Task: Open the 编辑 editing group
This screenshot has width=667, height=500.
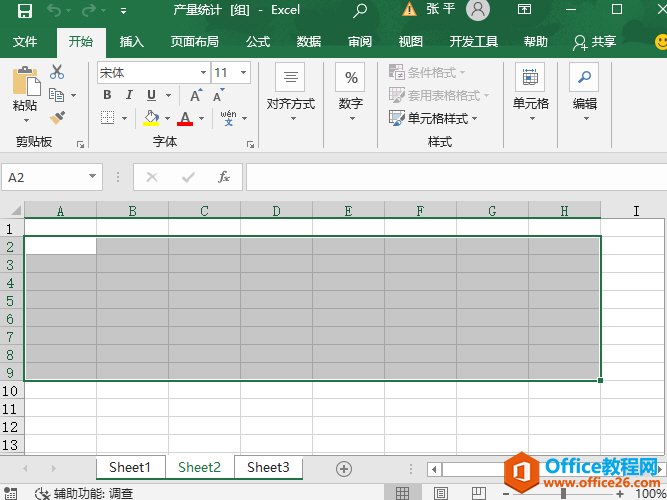Action: pyautogui.click(x=584, y=92)
